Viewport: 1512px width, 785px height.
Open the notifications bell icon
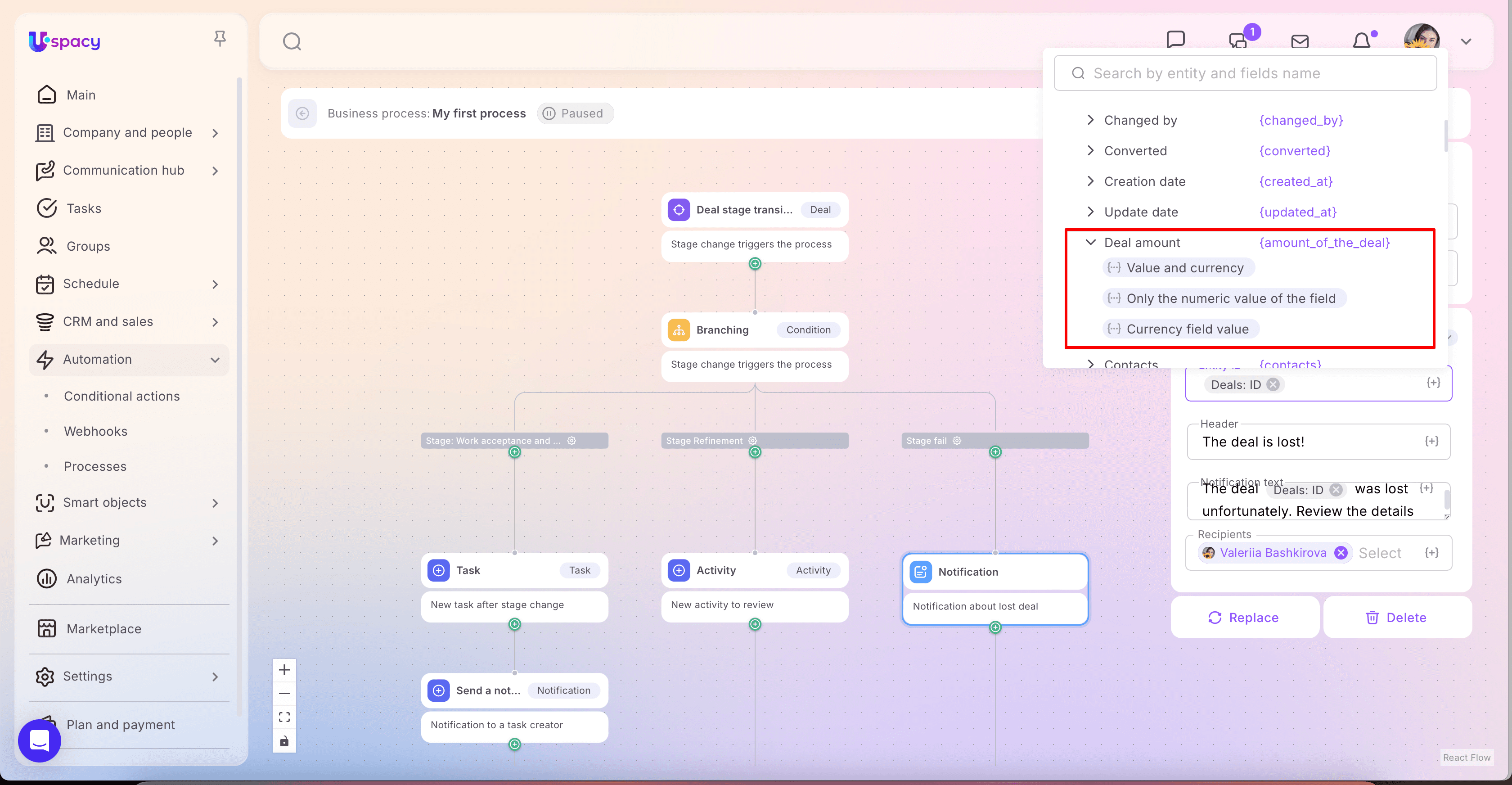pyautogui.click(x=1362, y=41)
